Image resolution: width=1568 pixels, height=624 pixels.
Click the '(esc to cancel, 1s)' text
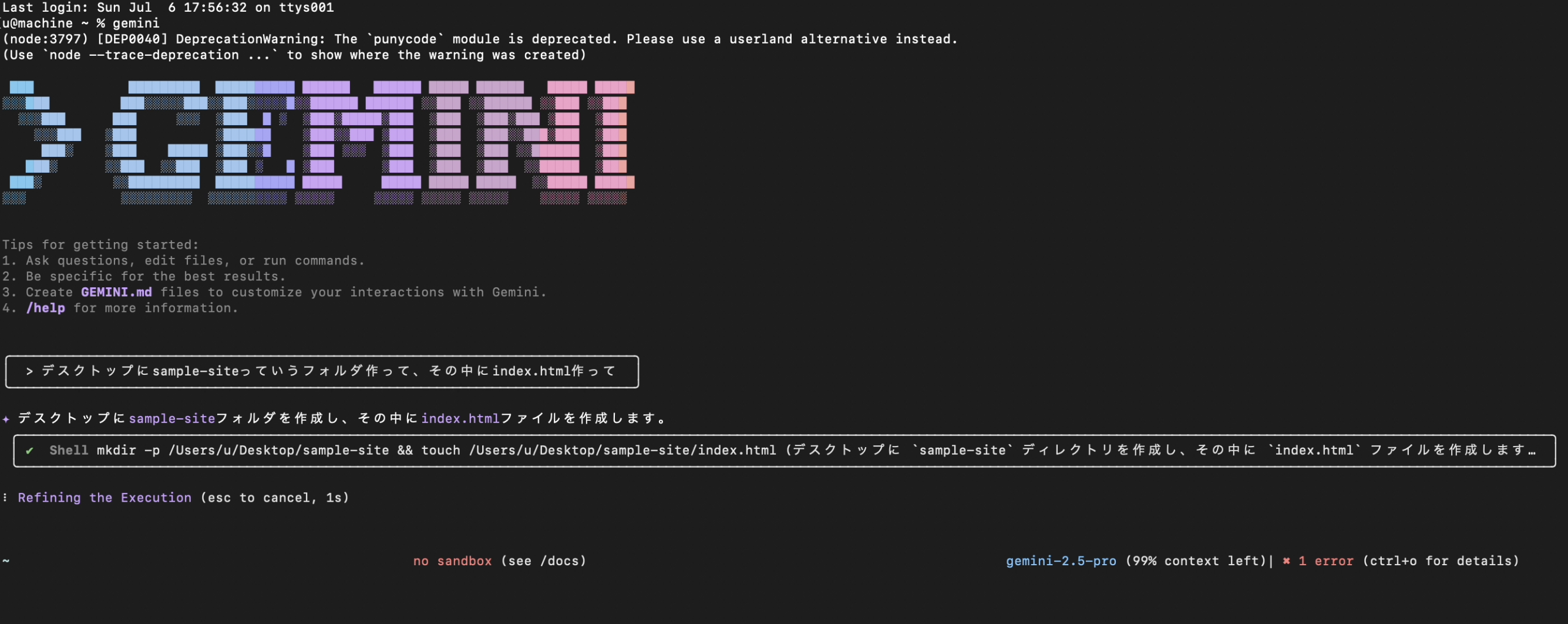(275, 498)
